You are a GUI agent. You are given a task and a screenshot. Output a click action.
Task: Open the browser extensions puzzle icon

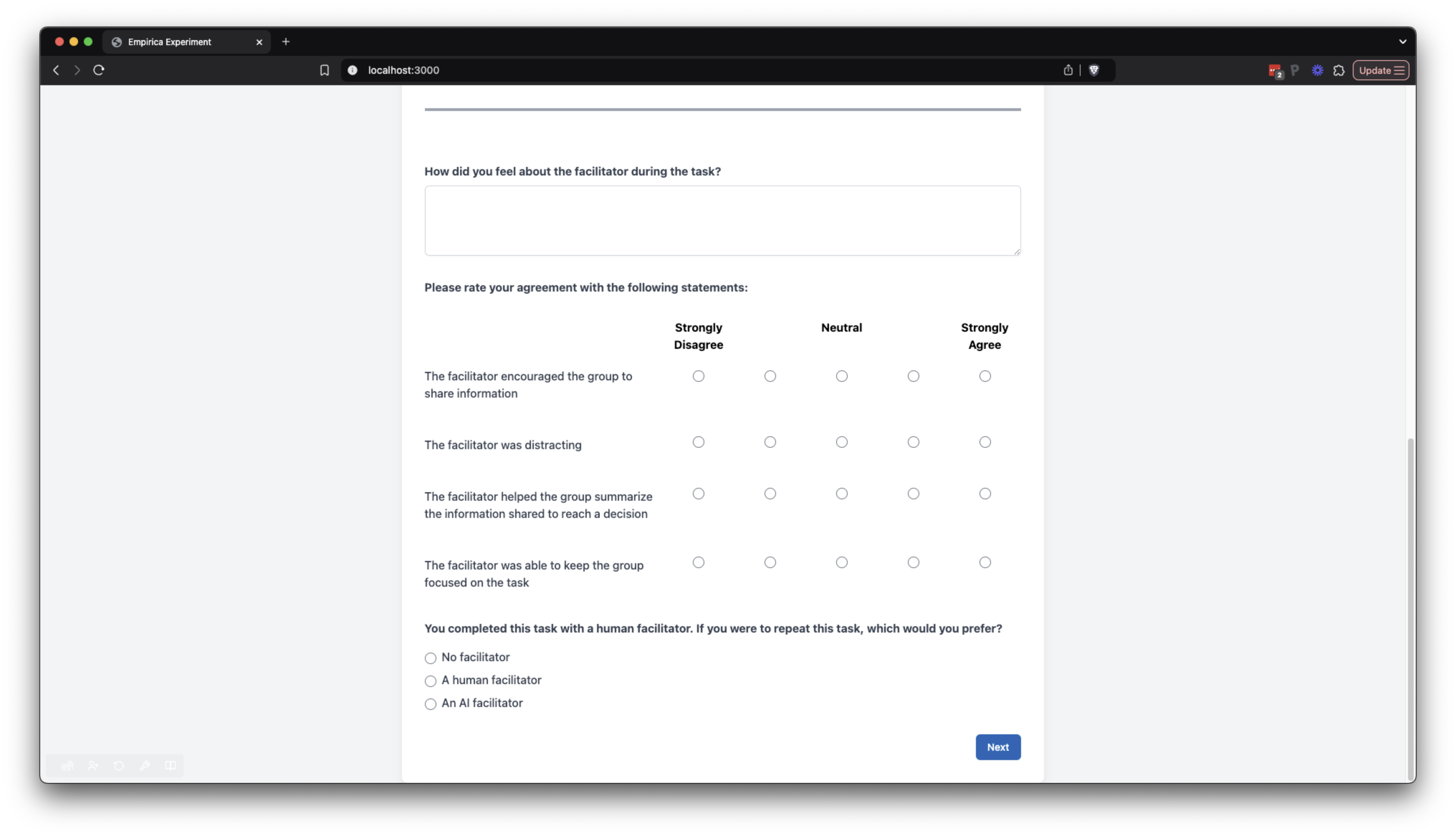(x=1339, y=70)
